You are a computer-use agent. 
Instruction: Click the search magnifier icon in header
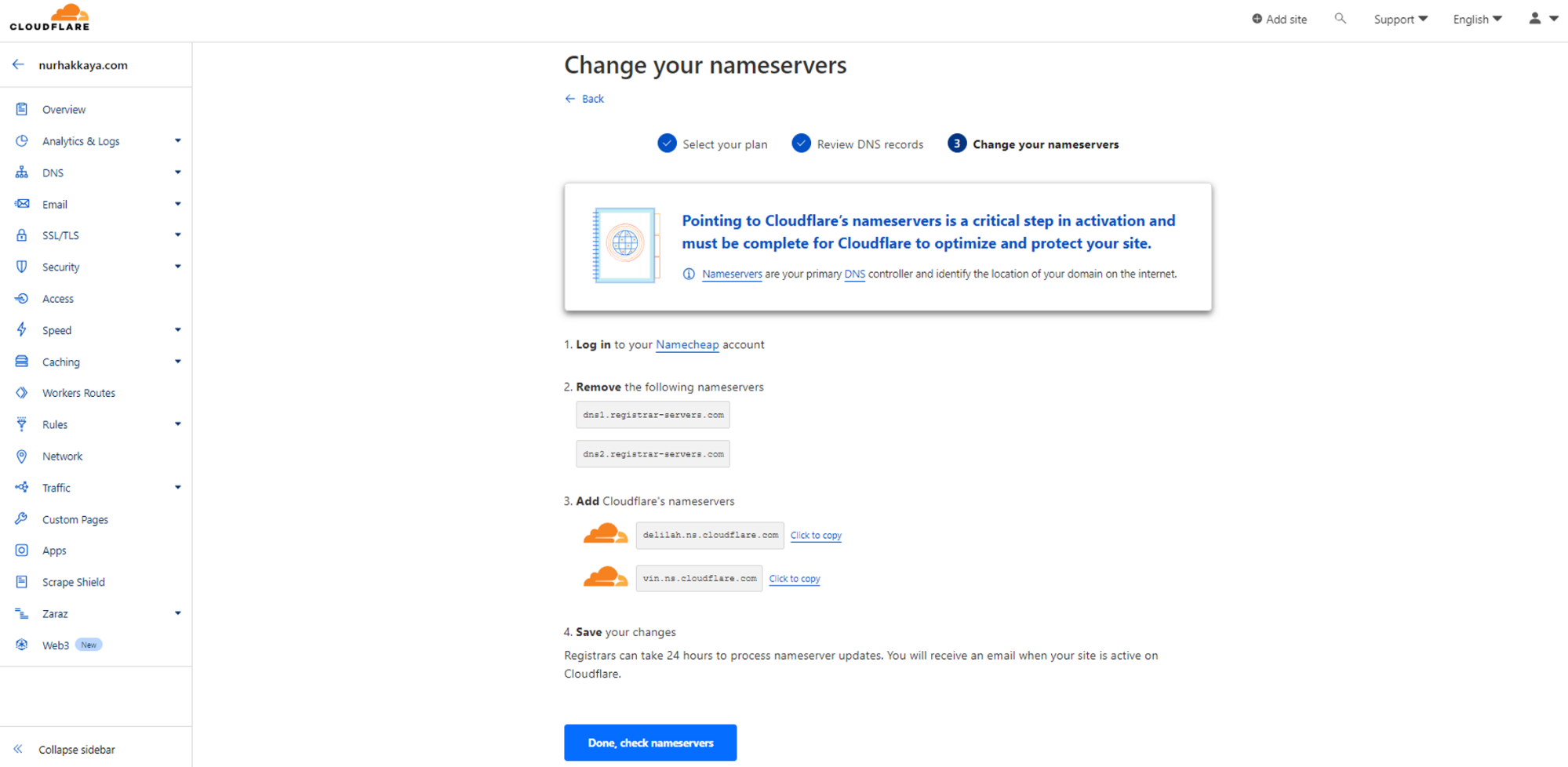click(x=1340, y=18)
